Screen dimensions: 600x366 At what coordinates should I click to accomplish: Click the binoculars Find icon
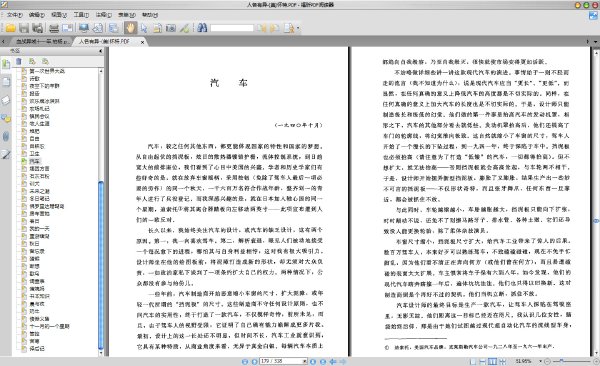pos(202,28)
